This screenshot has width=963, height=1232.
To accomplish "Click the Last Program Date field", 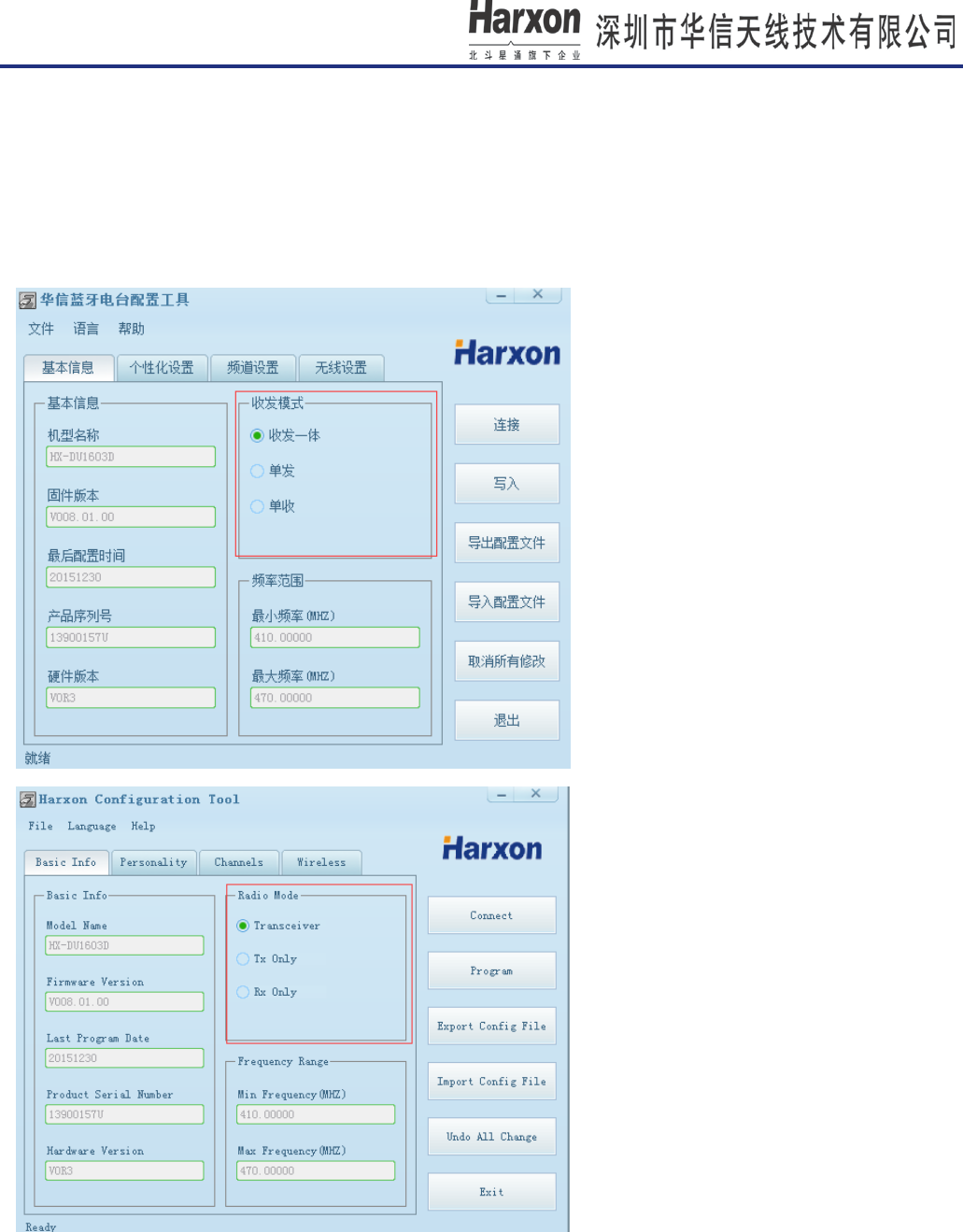I will 124,1058.
